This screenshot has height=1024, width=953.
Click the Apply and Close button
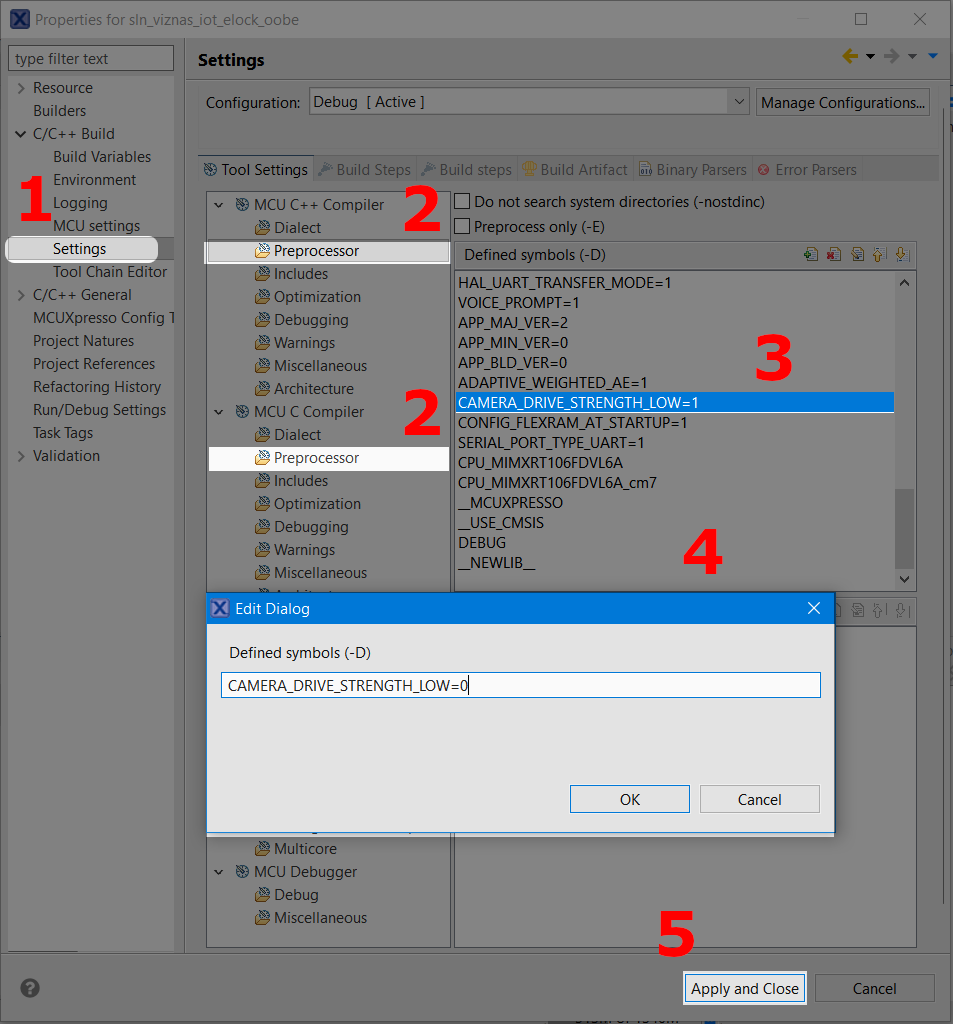pos(744,988)
